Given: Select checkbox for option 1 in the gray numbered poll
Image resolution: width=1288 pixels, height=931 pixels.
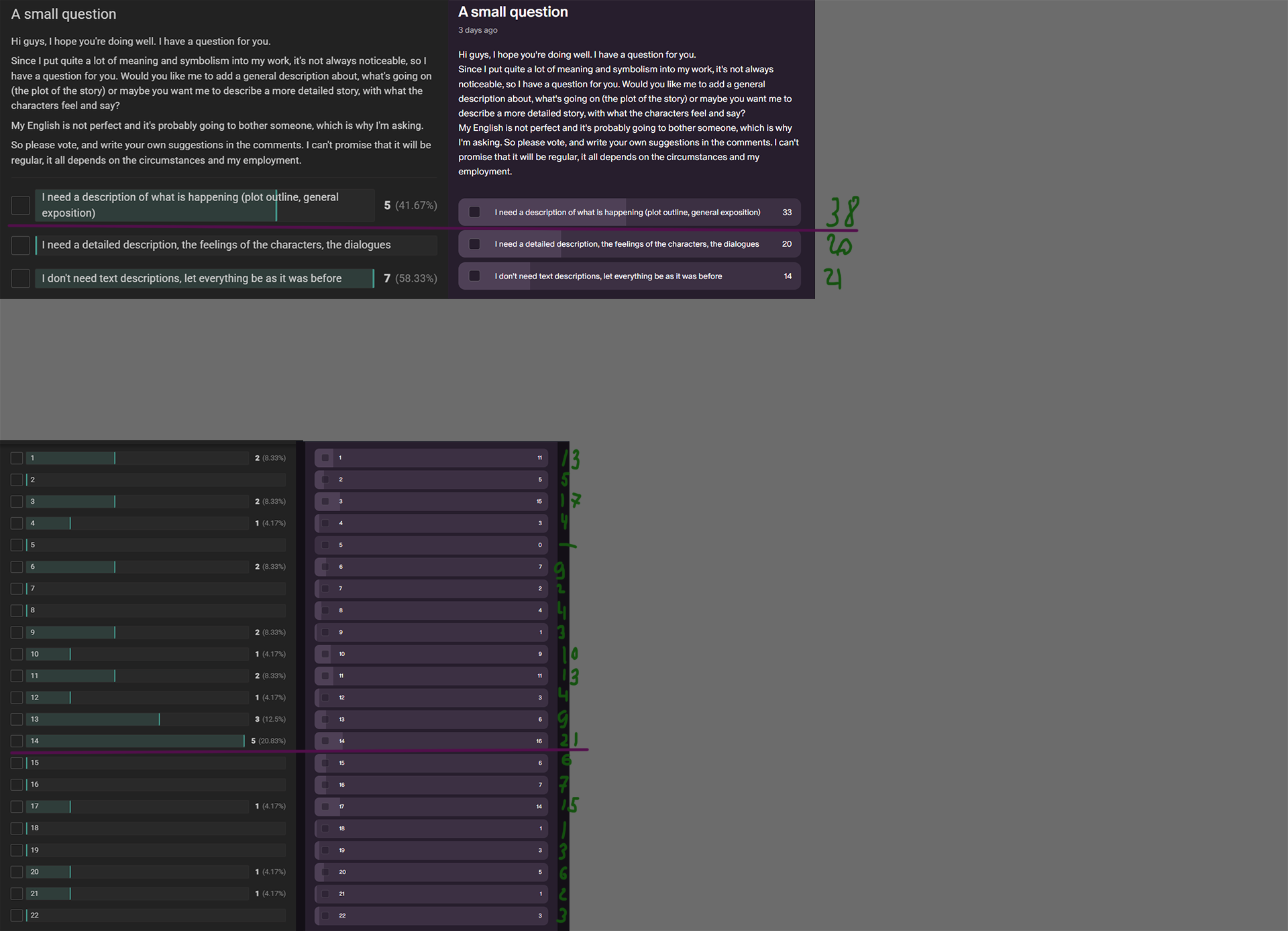Looking at the screenshot, I should 17,458.
